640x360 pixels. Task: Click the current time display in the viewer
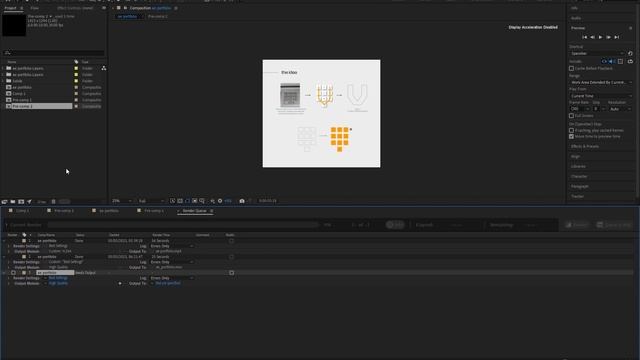pos(268,201)
